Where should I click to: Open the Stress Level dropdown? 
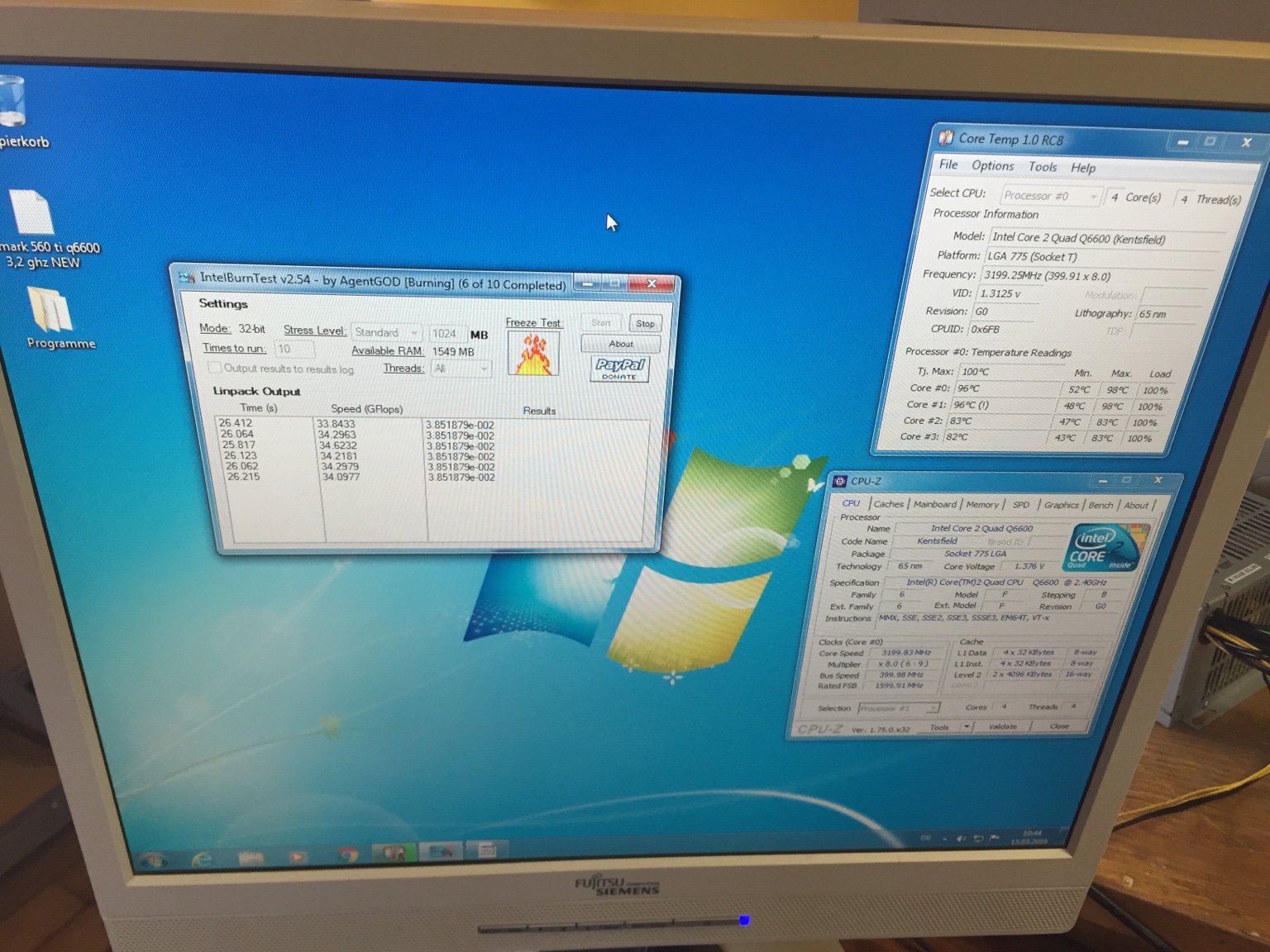(x=387, y=332)
